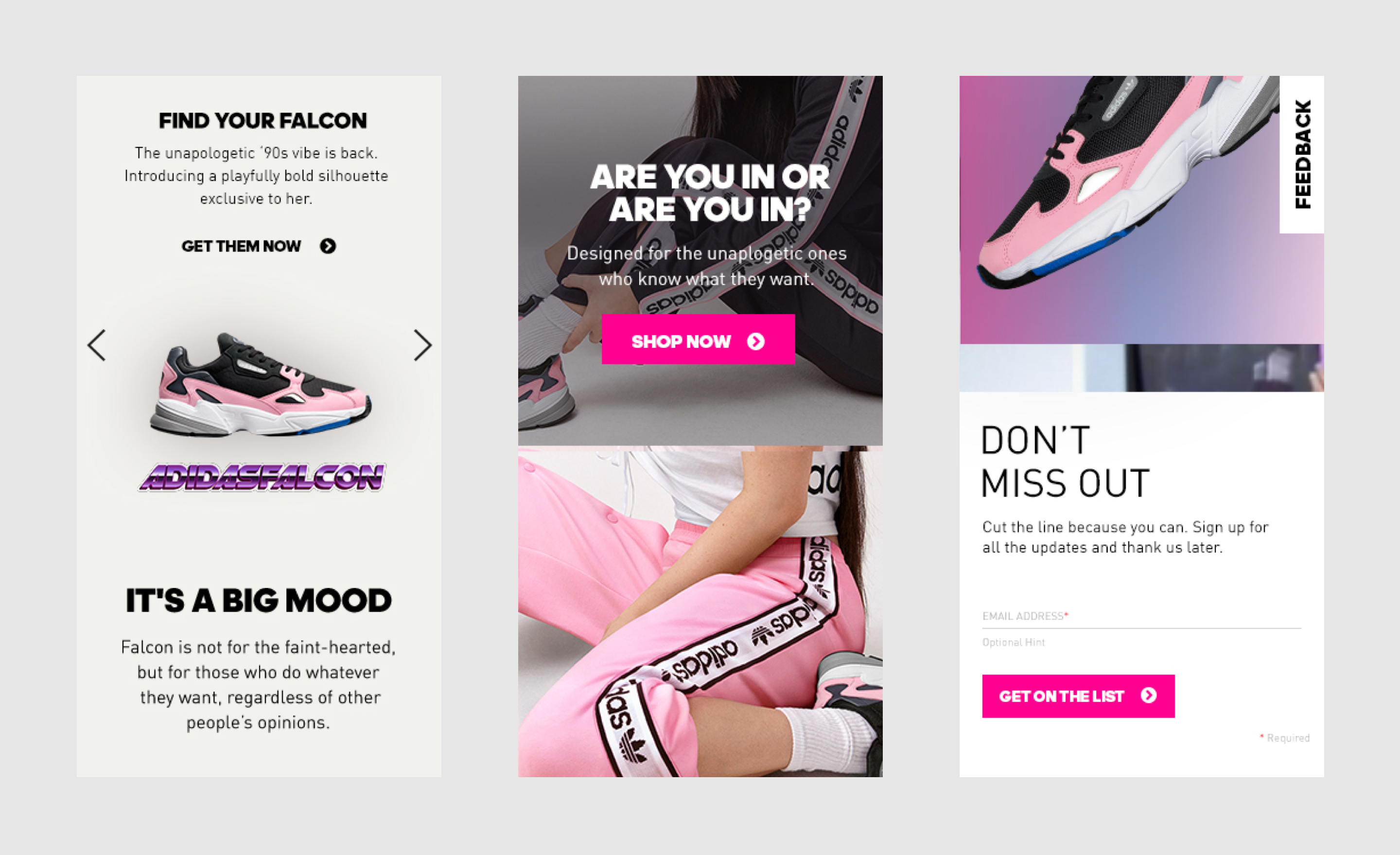This screenshot has width=1400, height=855.
Task: Open the vertical Feedback tab
Action: tap(1302, 155)
